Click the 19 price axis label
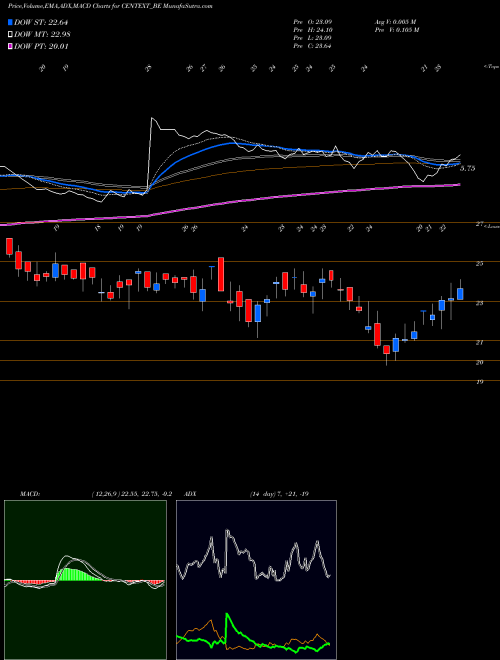This screenshot has height=660, width=500. click(x=479, y=382)
